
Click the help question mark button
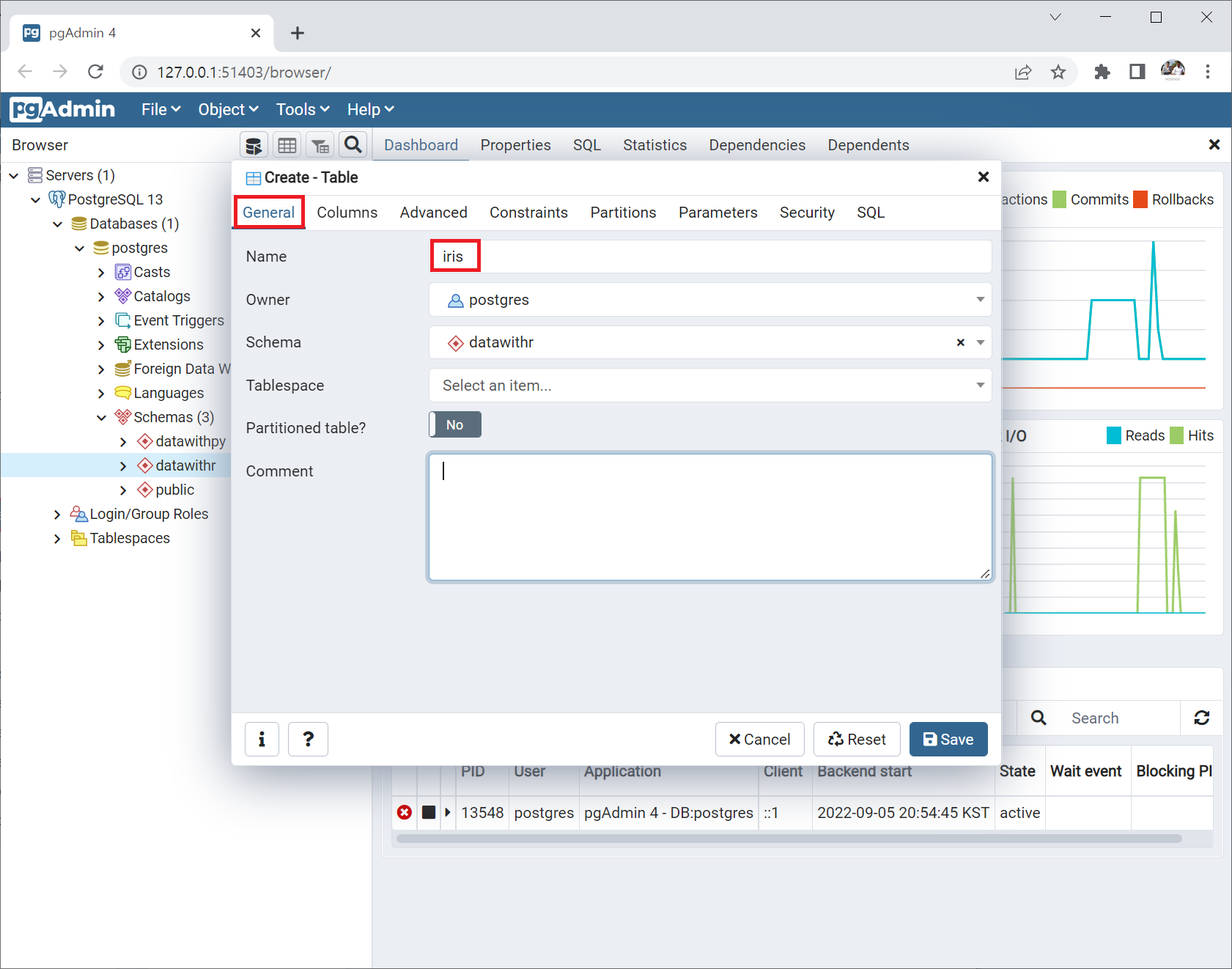(x=308, y=739)
